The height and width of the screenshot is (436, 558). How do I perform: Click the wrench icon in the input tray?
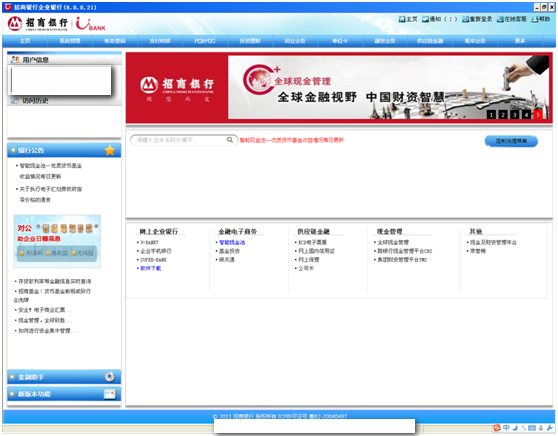[550, 427]
